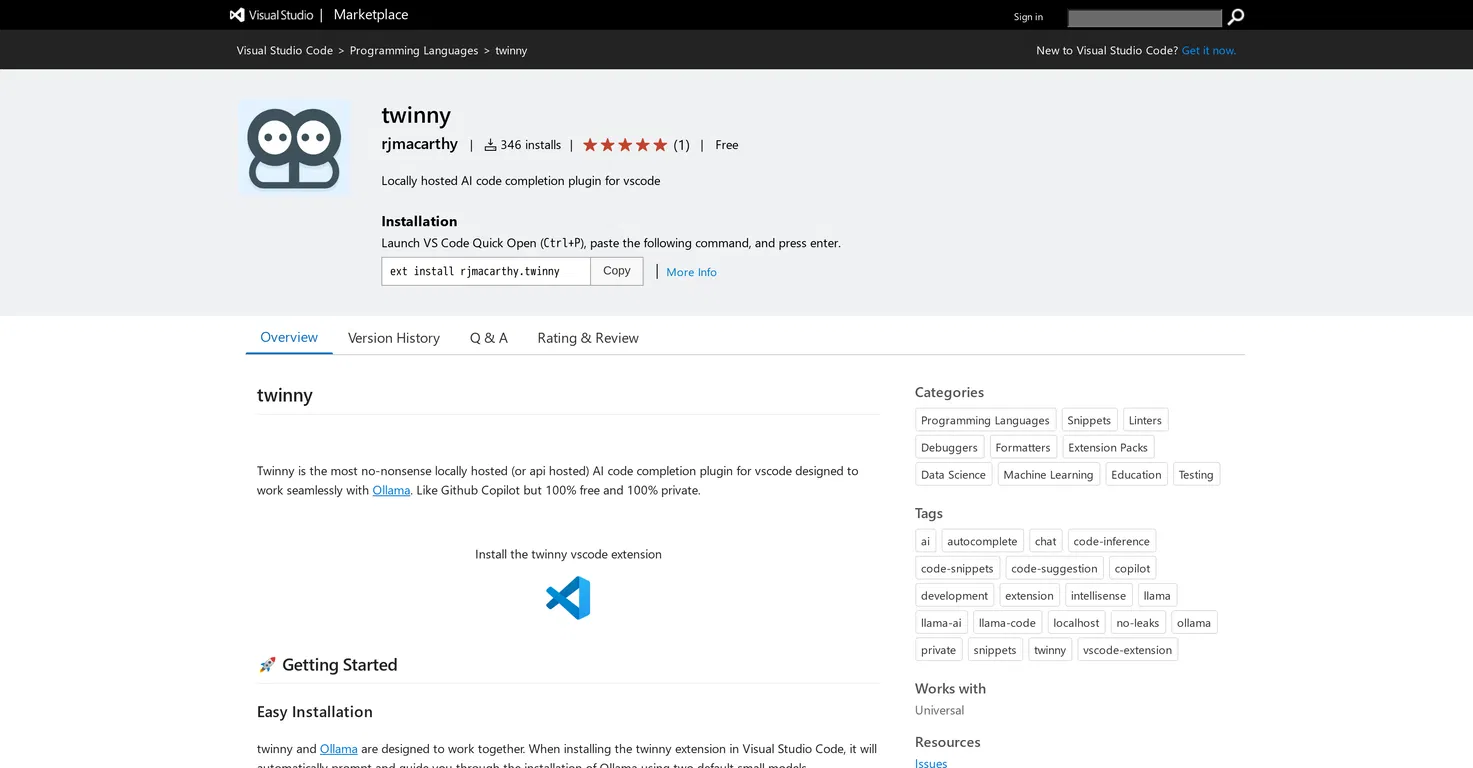The height and width of the screenshot is (768, 1473).
Task: Select the Machine Learning category
Action: (1048, 474)
